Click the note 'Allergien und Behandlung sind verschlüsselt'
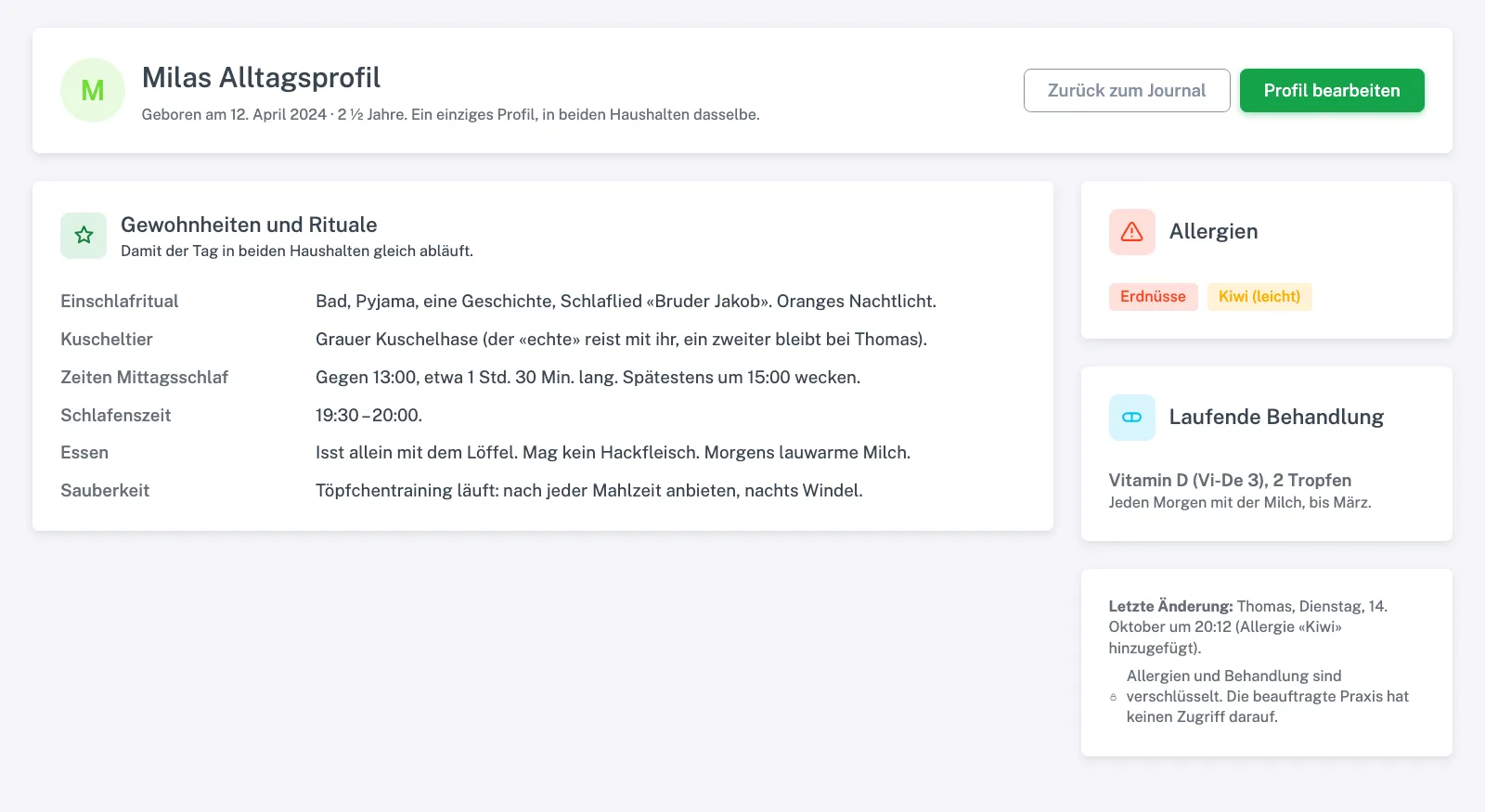 point(1268,696)
